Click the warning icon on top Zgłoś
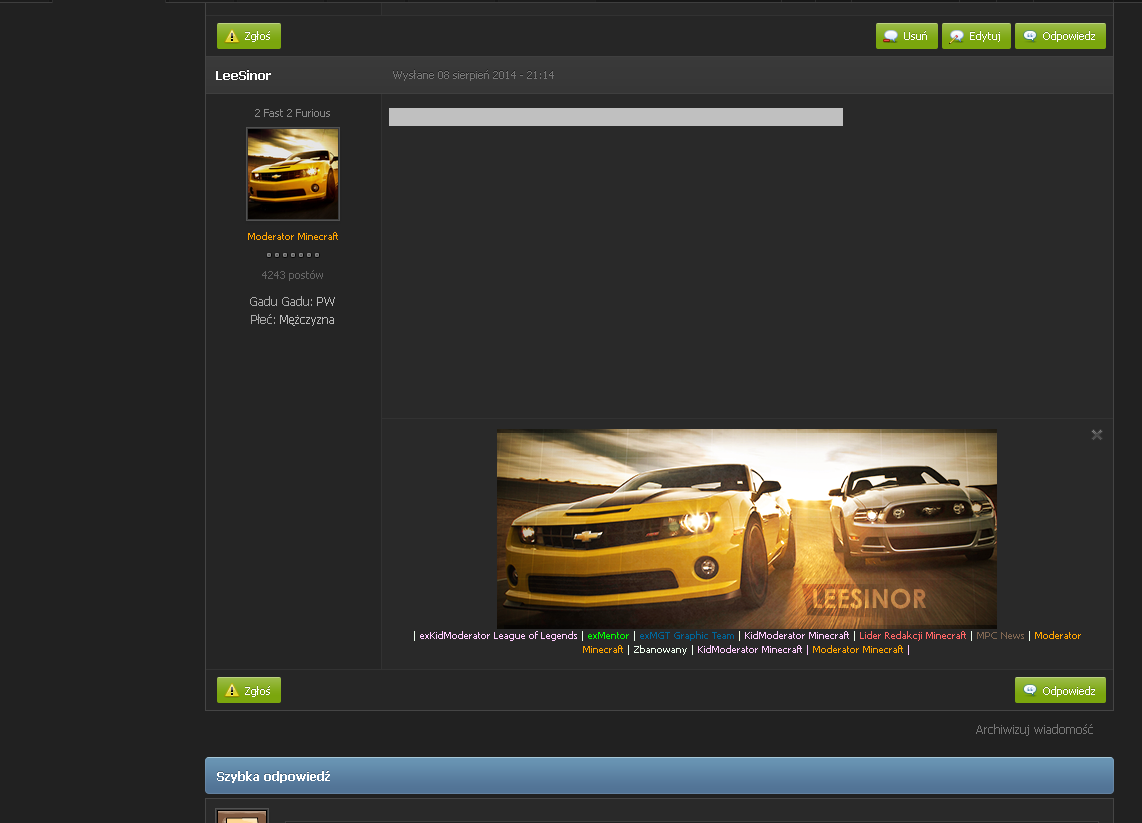The image size is (1142, 823). [232, 36]
